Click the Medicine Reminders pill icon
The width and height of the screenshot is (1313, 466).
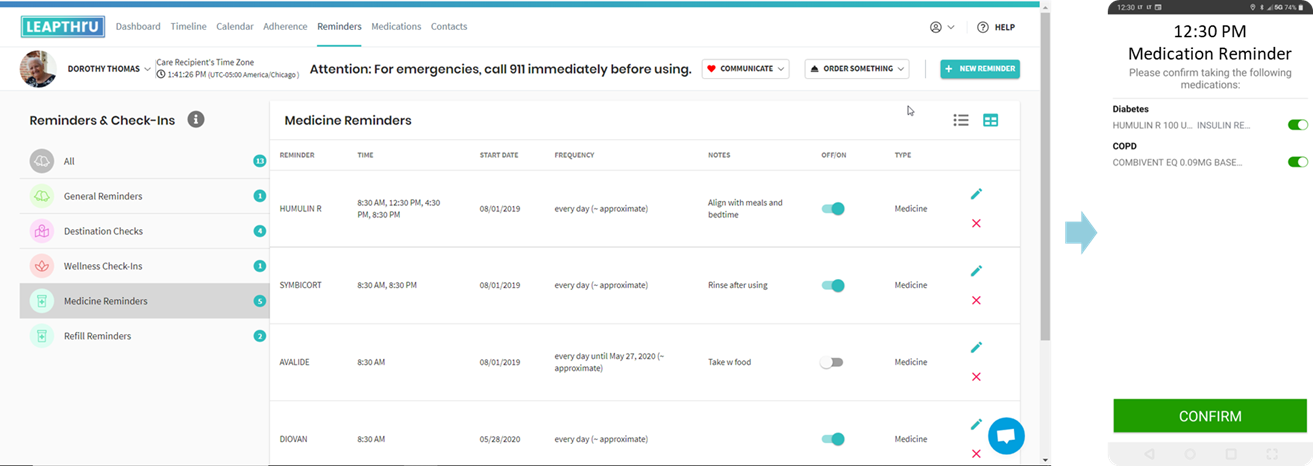[x=41, y=301]
